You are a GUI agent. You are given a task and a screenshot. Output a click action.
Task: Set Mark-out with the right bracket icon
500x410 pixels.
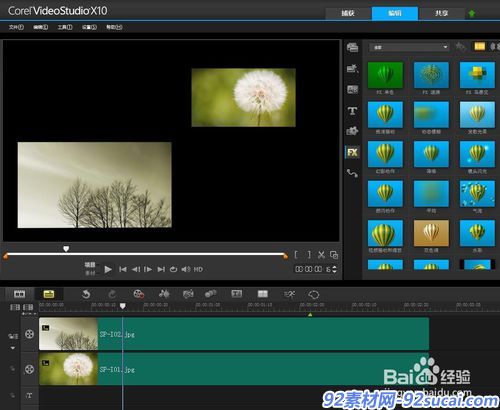point(309,255)
